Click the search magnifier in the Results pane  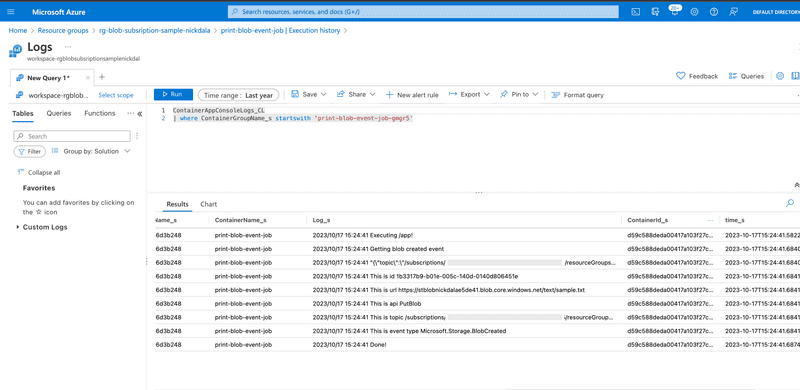point(790,203)
